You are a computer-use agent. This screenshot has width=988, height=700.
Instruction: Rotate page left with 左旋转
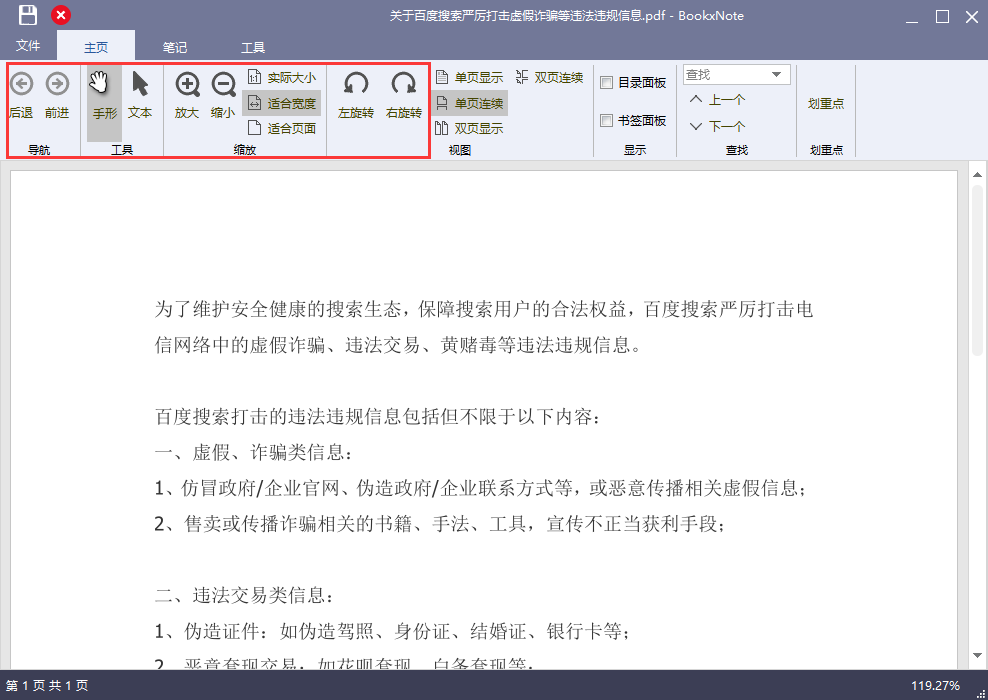(356, 96)
